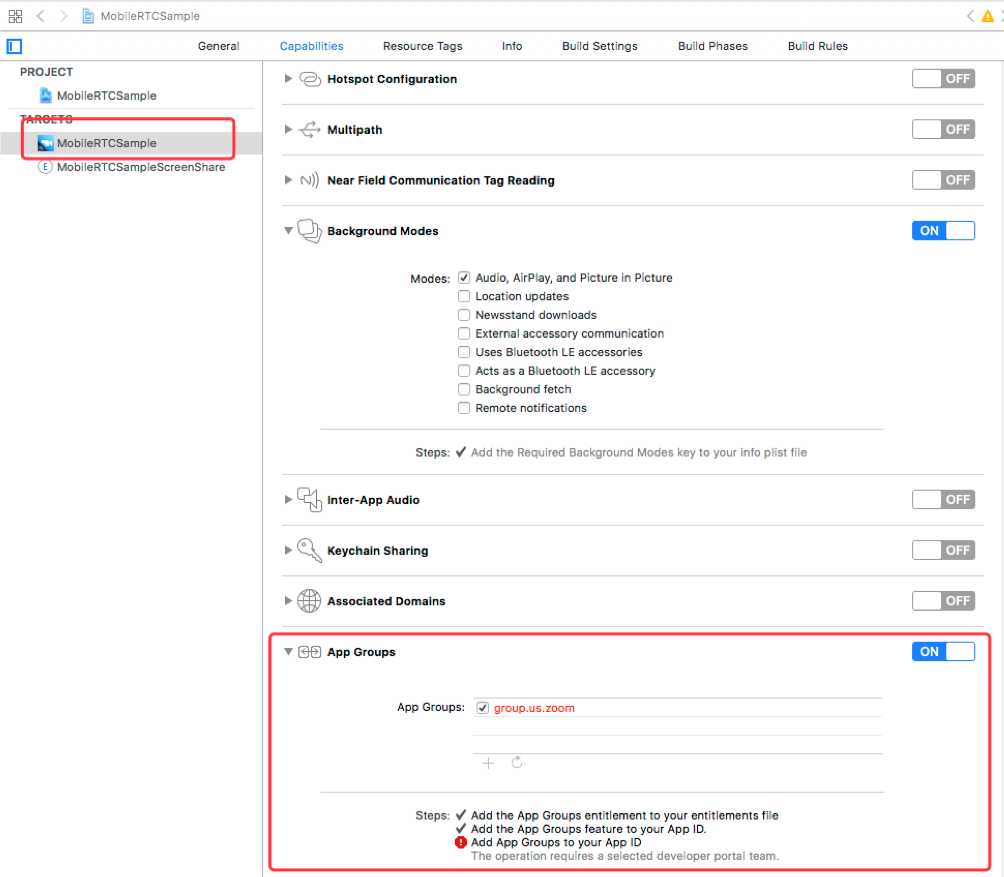Check Location updates mode
Image resolution: width=1004 pixels, height=877 pixels.
(x=464, y=296)
